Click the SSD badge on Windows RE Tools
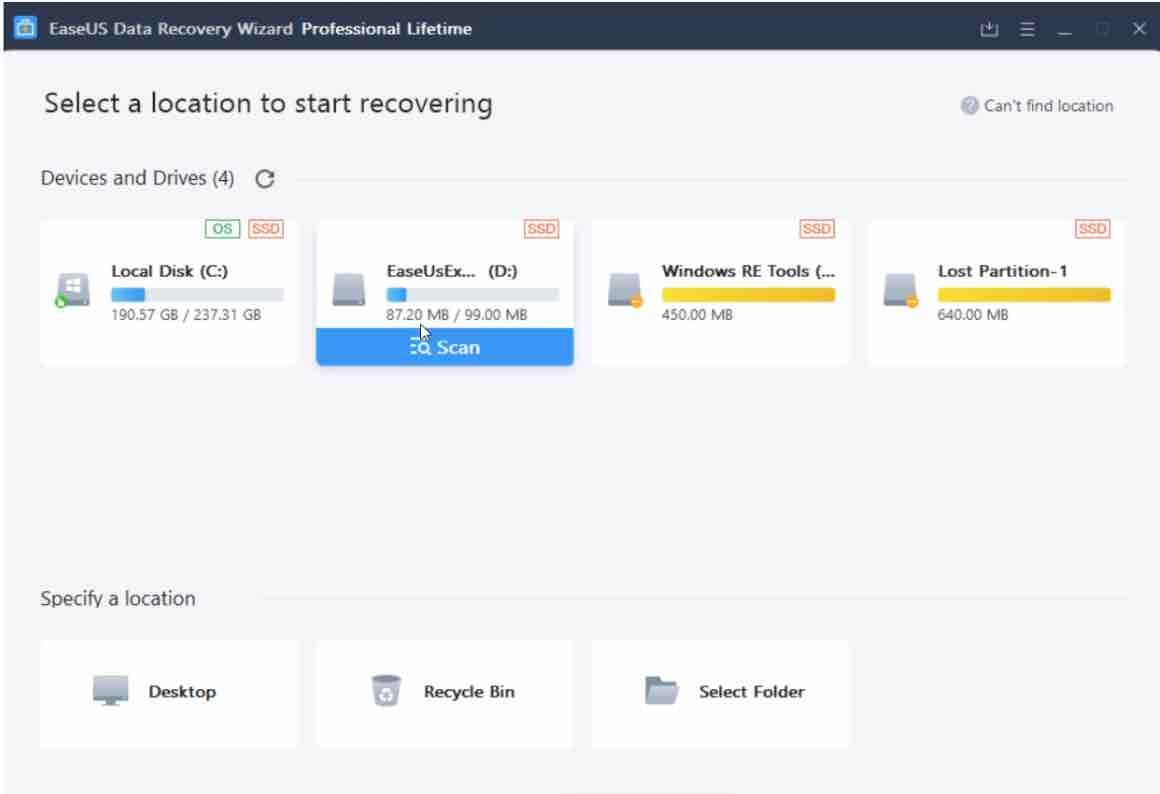Viewport: 1160px width, 794px height. coord(817,229)
